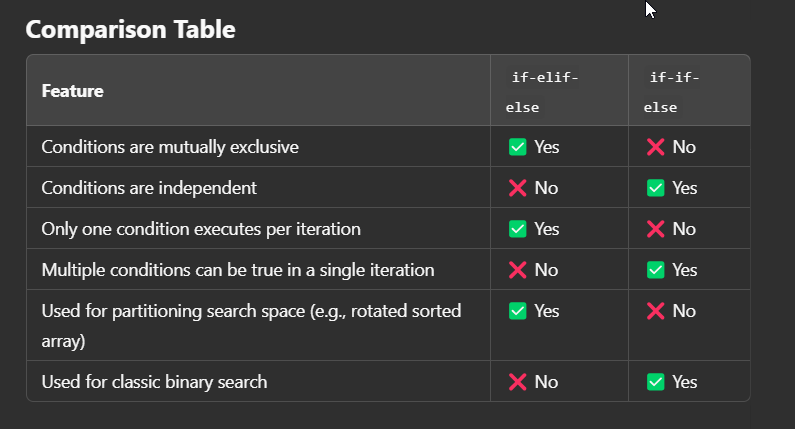This screenshot has width=795, height=429.
Task: Click the Comparison Table heading
Action: pyautogui.click(x=130, y=29)
